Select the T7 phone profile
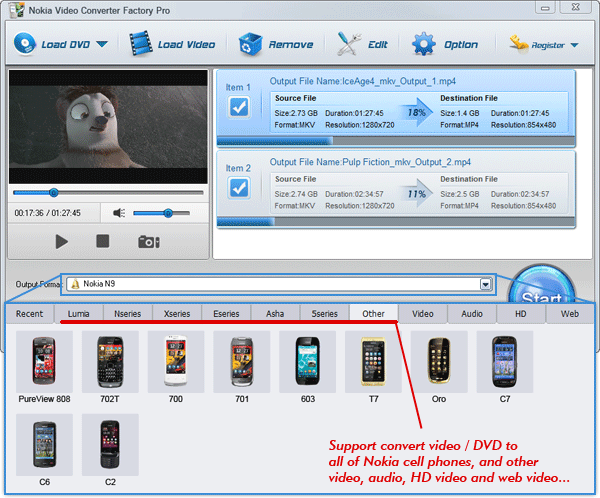 373,362
